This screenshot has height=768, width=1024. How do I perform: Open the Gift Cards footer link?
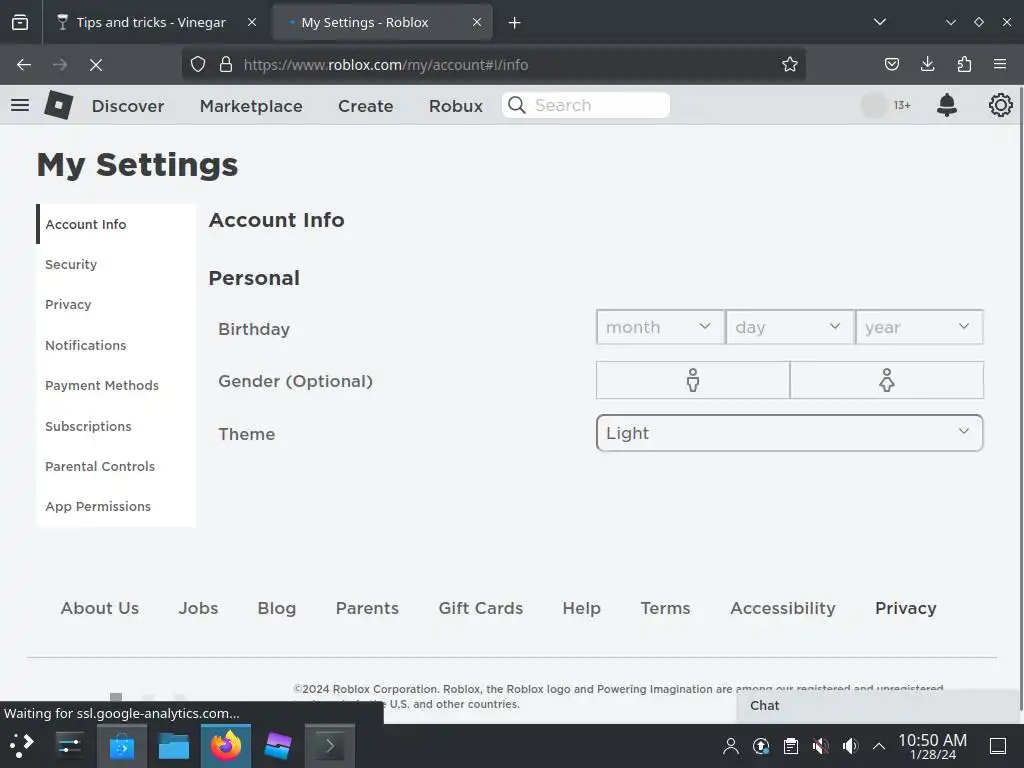(x=481, y=608)
